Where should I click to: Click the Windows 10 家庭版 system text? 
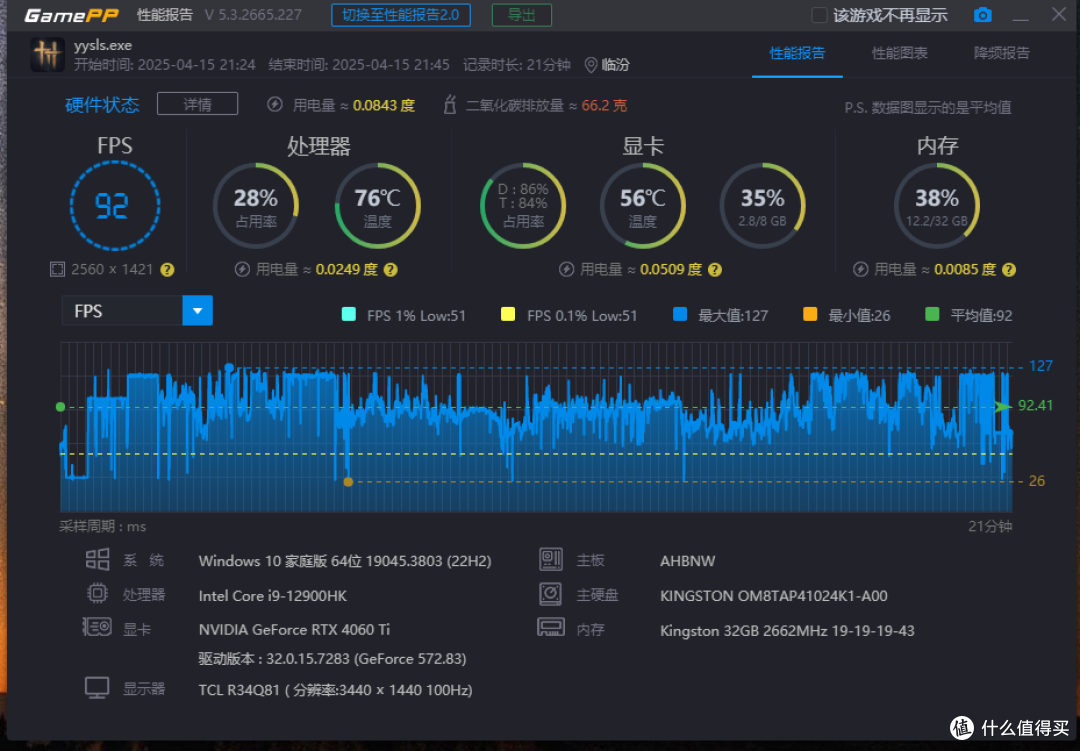[x=345, y=561]
